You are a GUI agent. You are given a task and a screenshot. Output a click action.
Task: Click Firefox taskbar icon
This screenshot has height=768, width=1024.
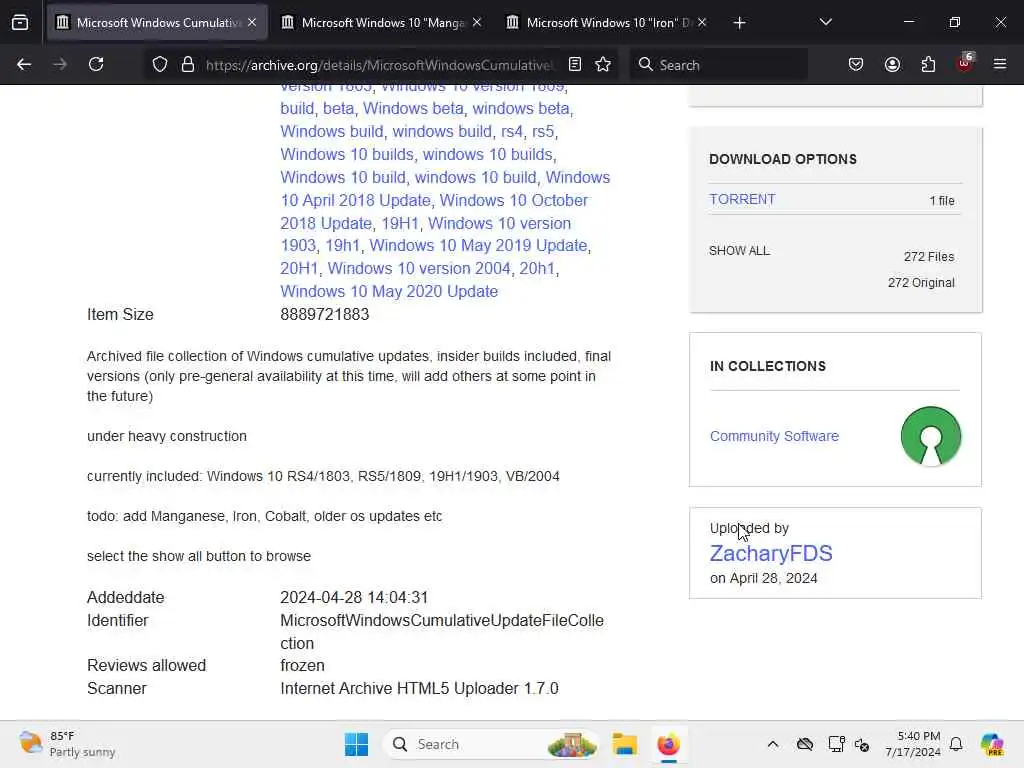[x=669, y=744]
